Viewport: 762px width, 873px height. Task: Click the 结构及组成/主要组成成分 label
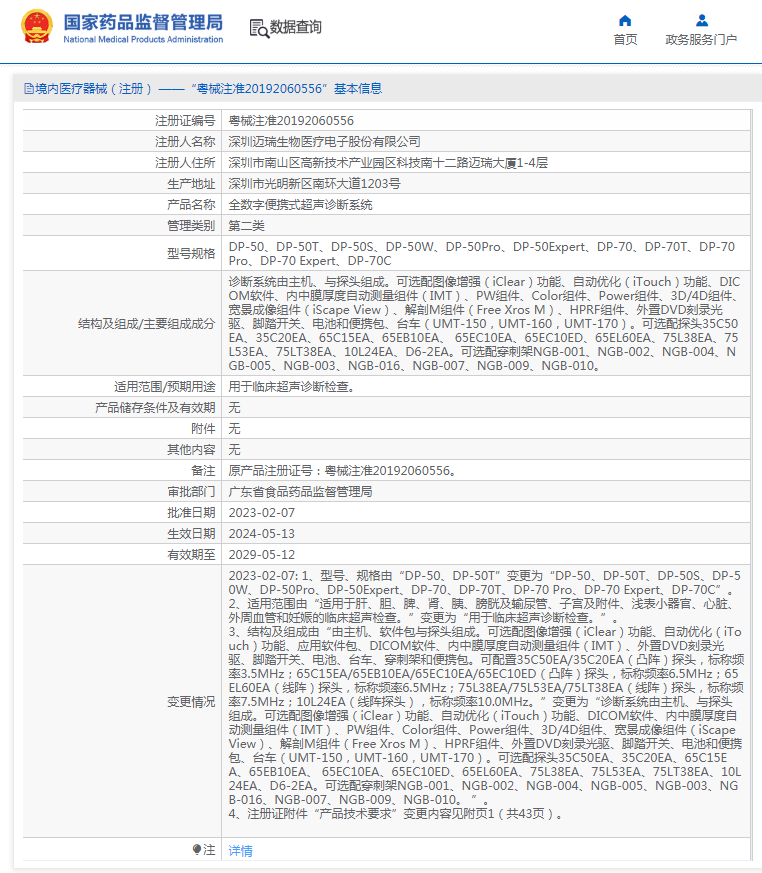click(x=147, y=323)
